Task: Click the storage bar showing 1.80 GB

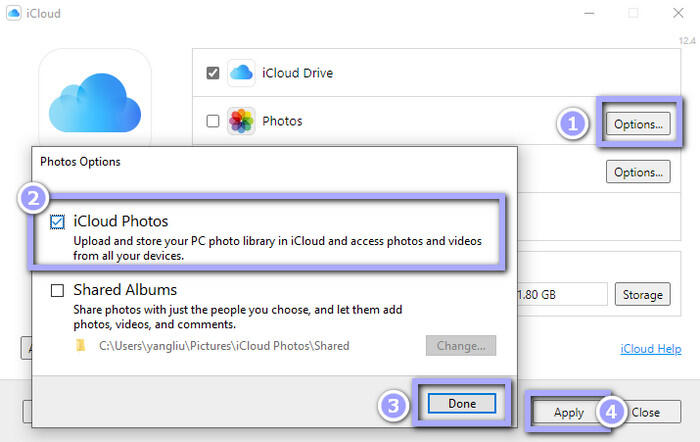Action: click(x=562, y=294)
